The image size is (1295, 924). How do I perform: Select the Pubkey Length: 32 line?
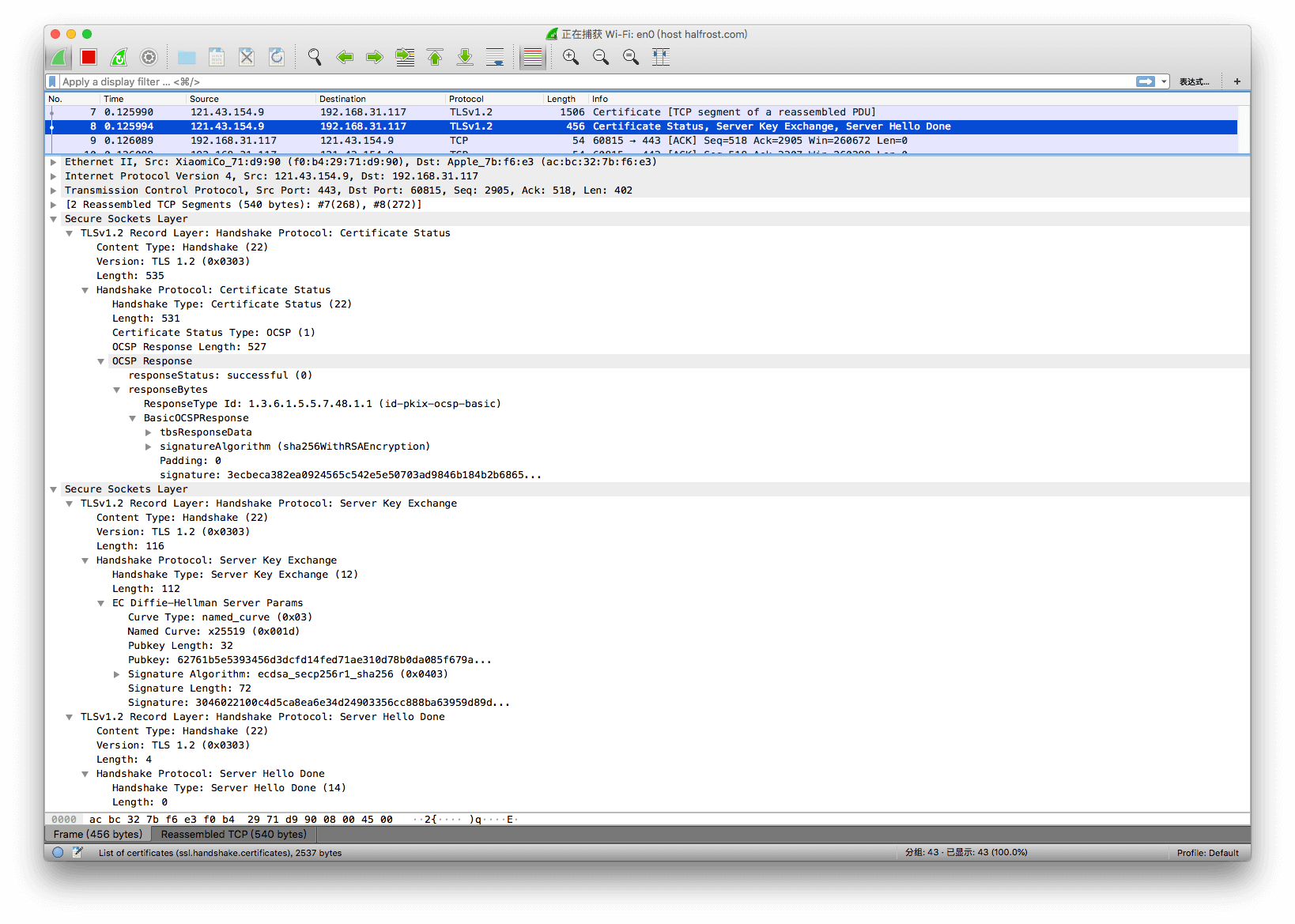(180, 646)
